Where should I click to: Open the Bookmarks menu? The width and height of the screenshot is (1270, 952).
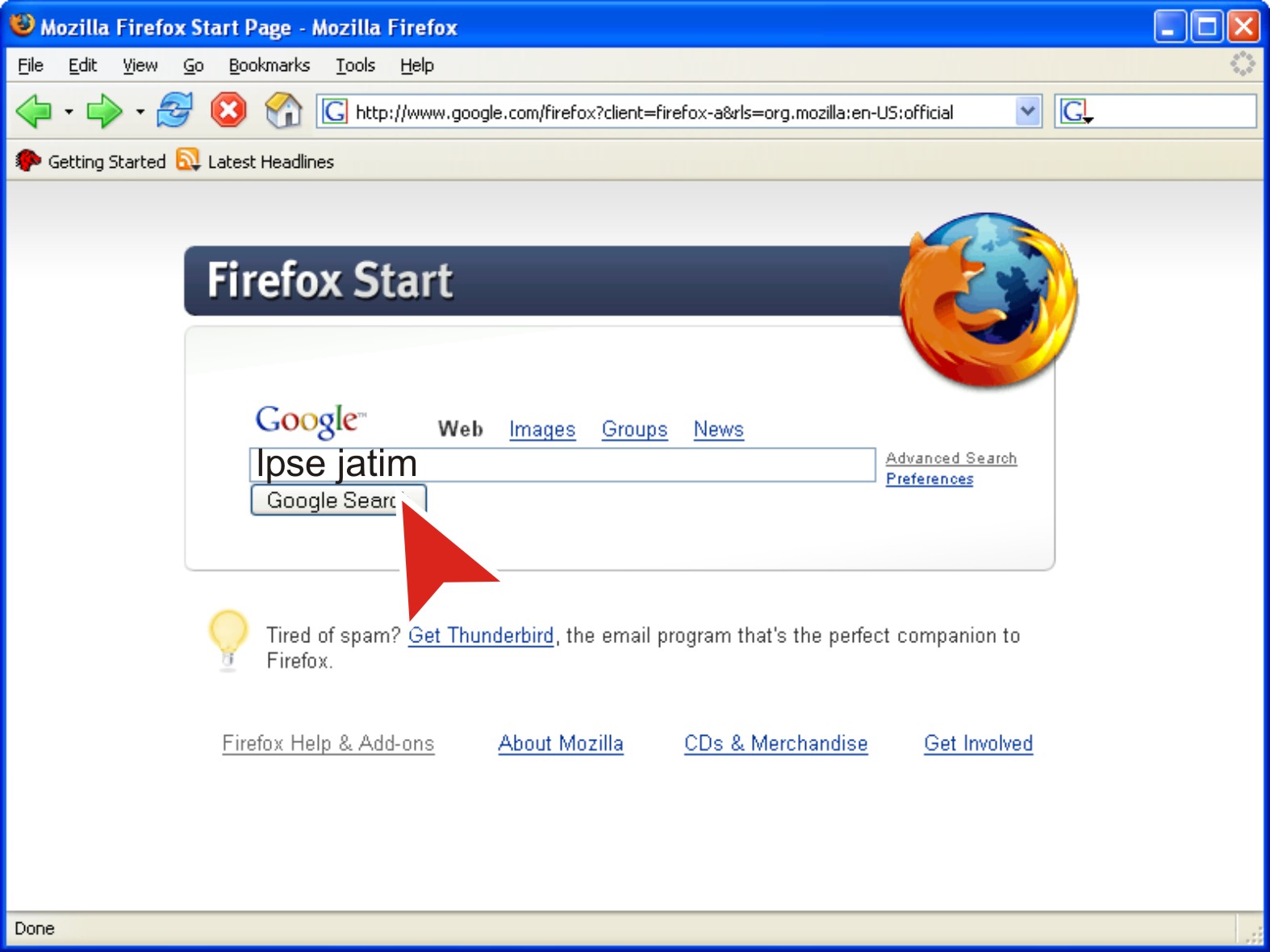(269, 65)
